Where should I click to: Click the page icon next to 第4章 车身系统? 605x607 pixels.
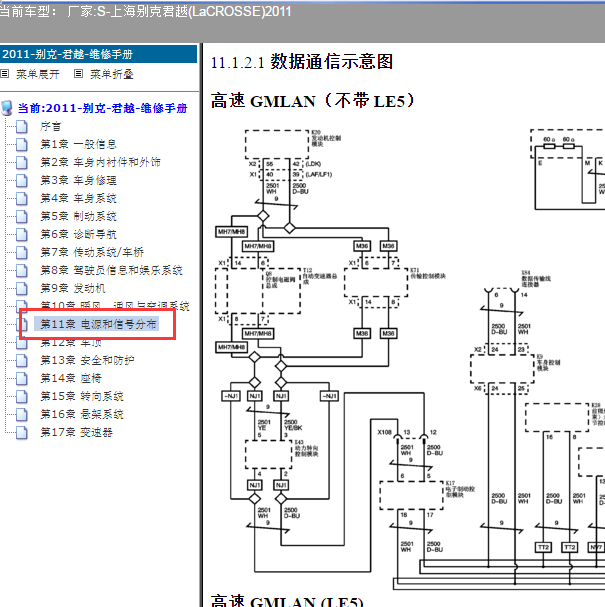(x=22, y=198)
